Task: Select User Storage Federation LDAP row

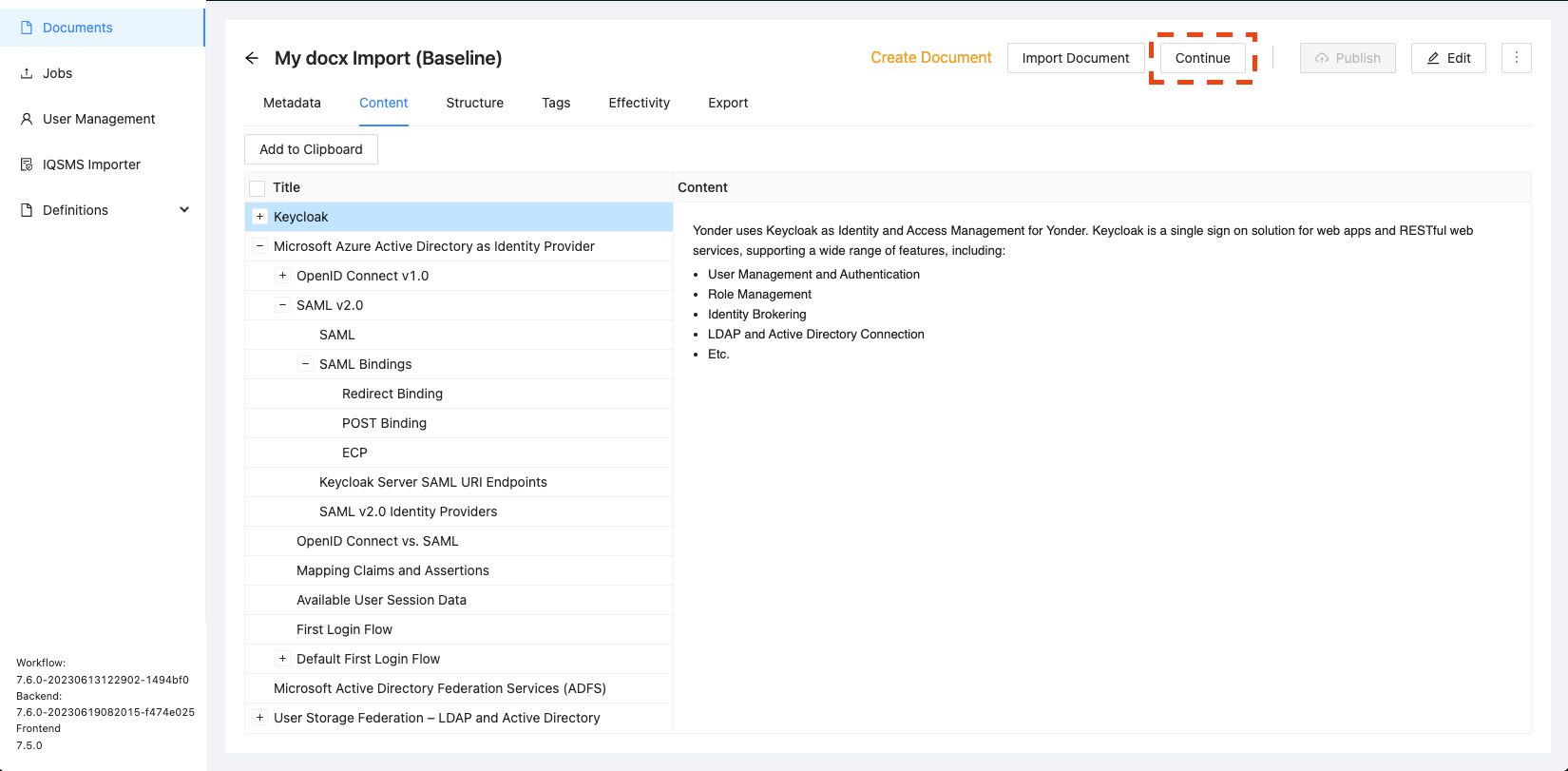Action: 459,718
